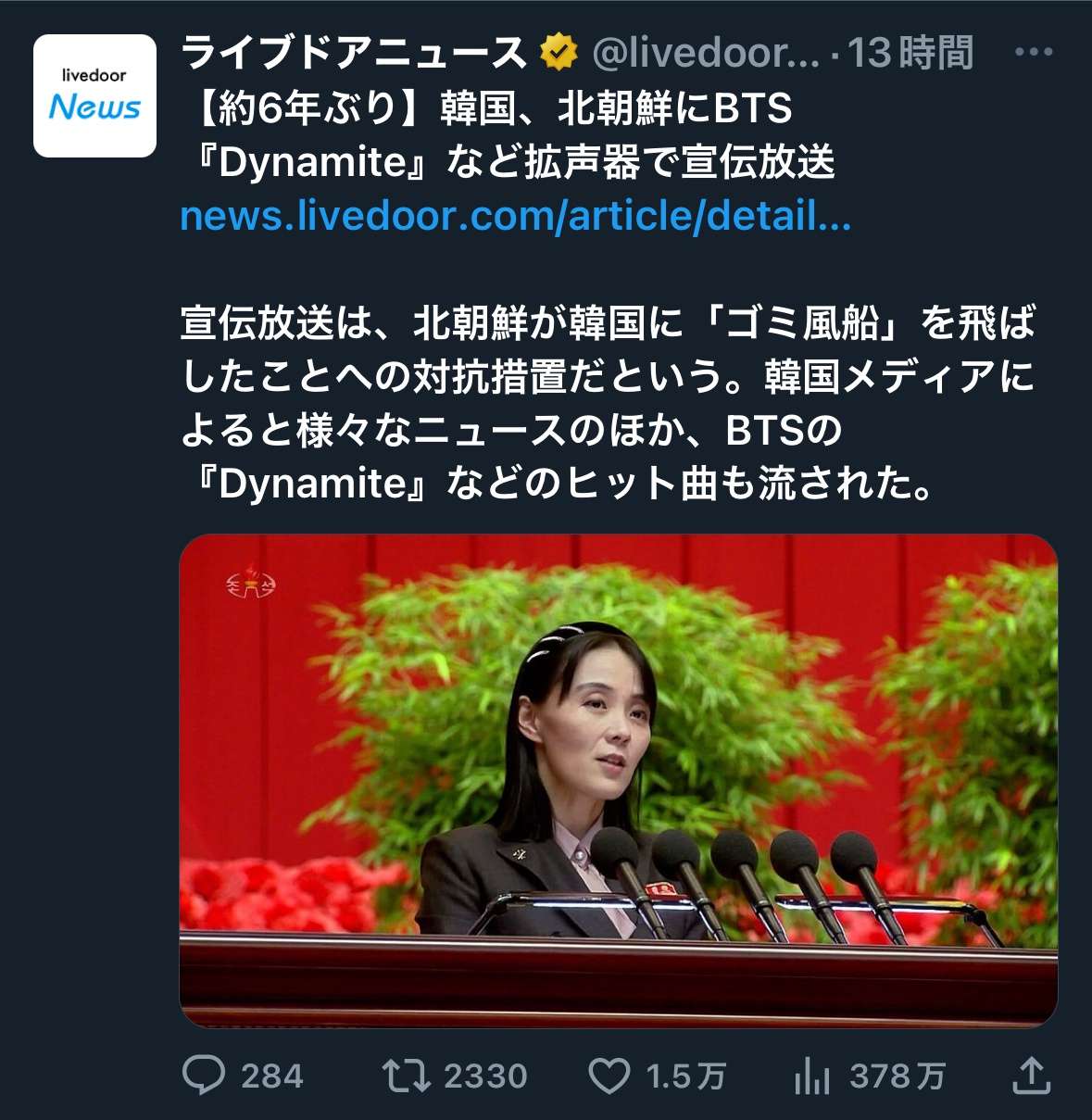Open view analytics bar chart icon
Image resolution: width=1092 pixels, height=1120 pixels.
coord(812,1076)
